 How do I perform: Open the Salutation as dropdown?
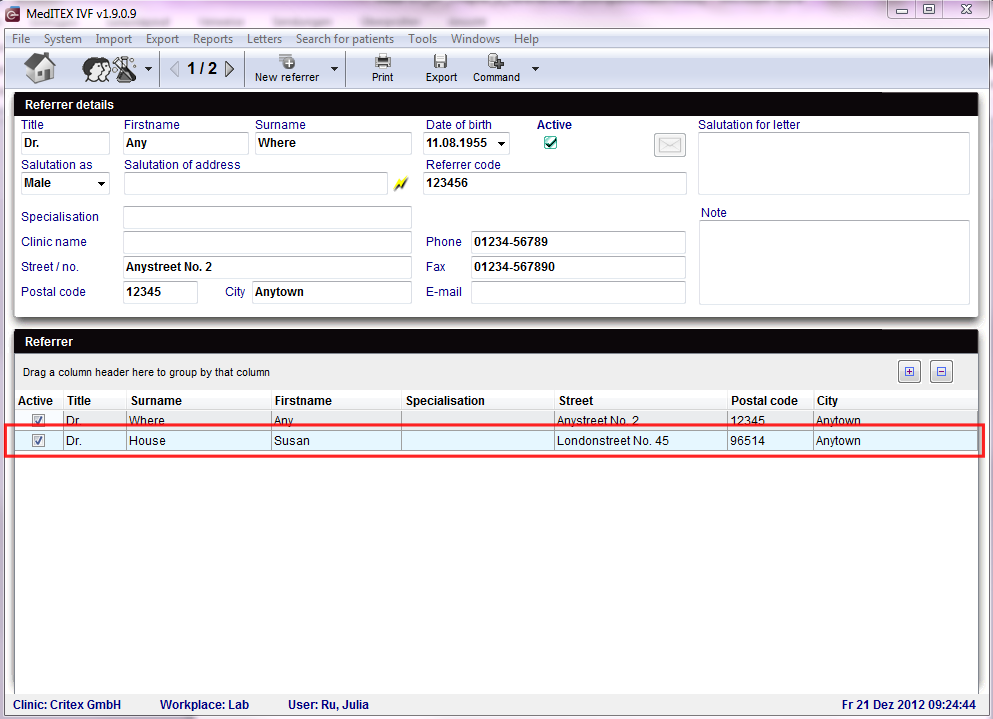click(101, 184)
